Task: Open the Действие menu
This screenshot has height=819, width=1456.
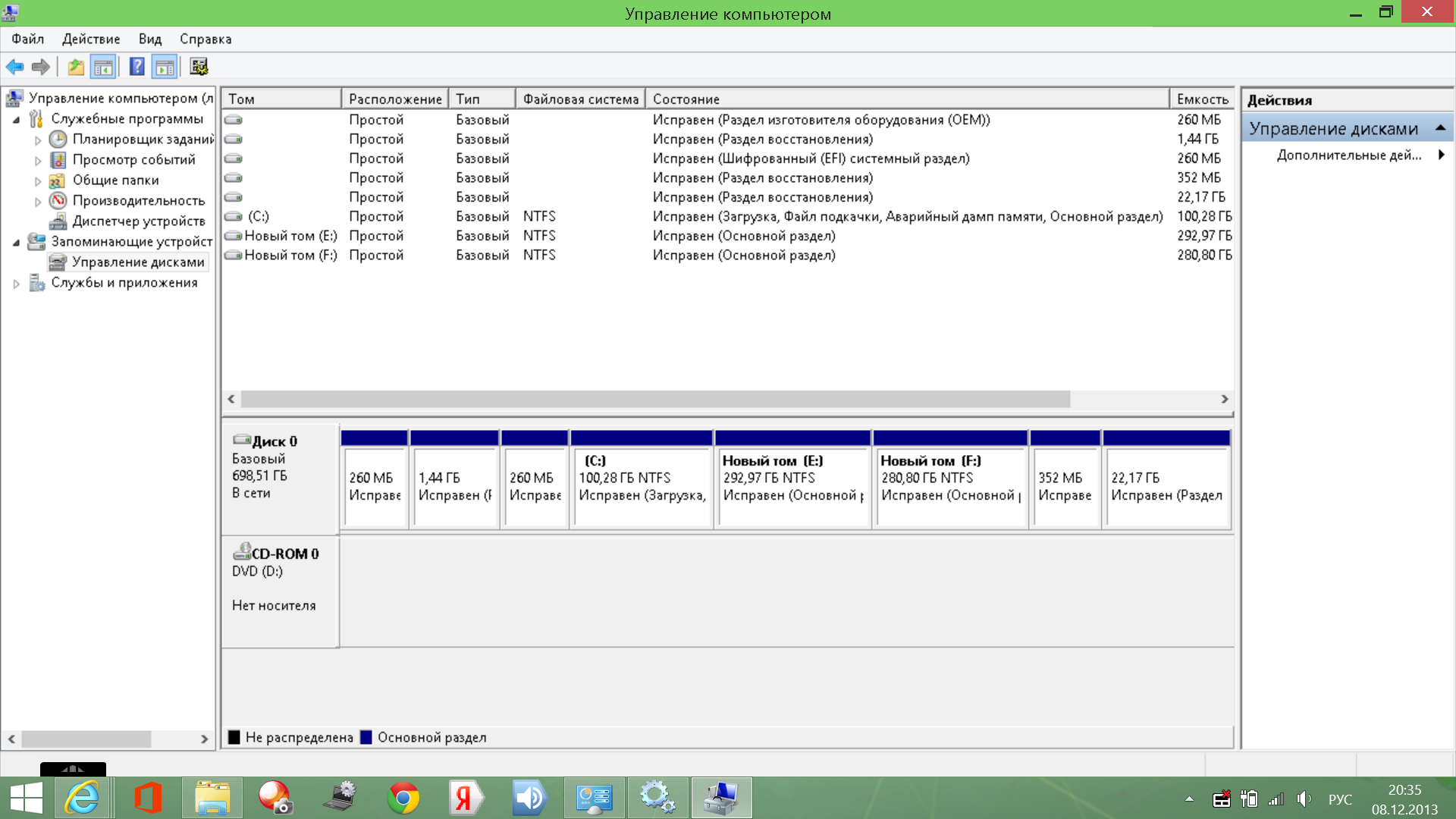Action: [91, 39]
